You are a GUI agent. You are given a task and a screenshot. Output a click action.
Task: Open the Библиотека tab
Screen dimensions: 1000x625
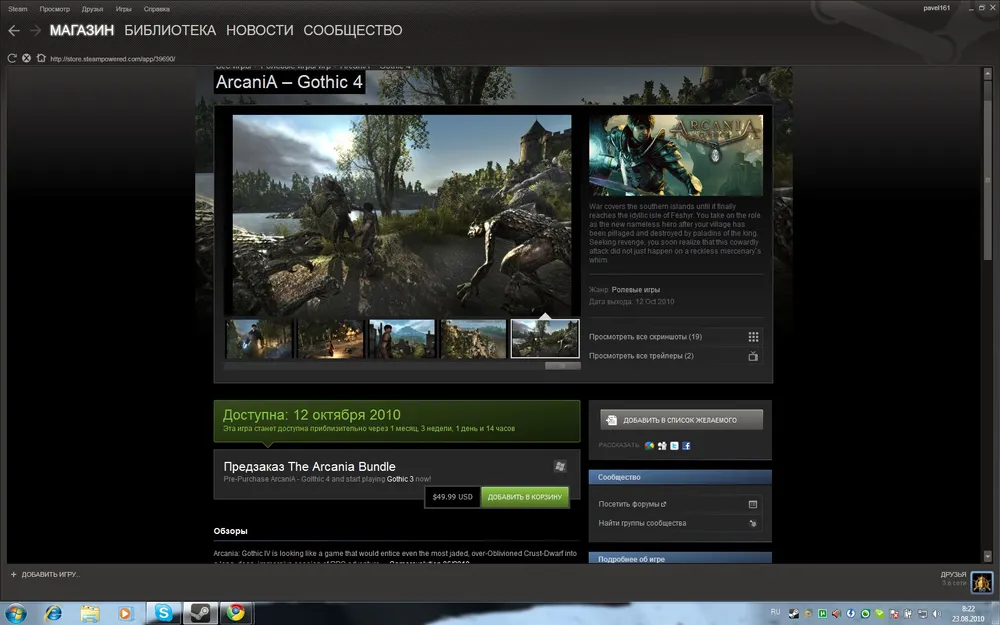coord(170,31)
